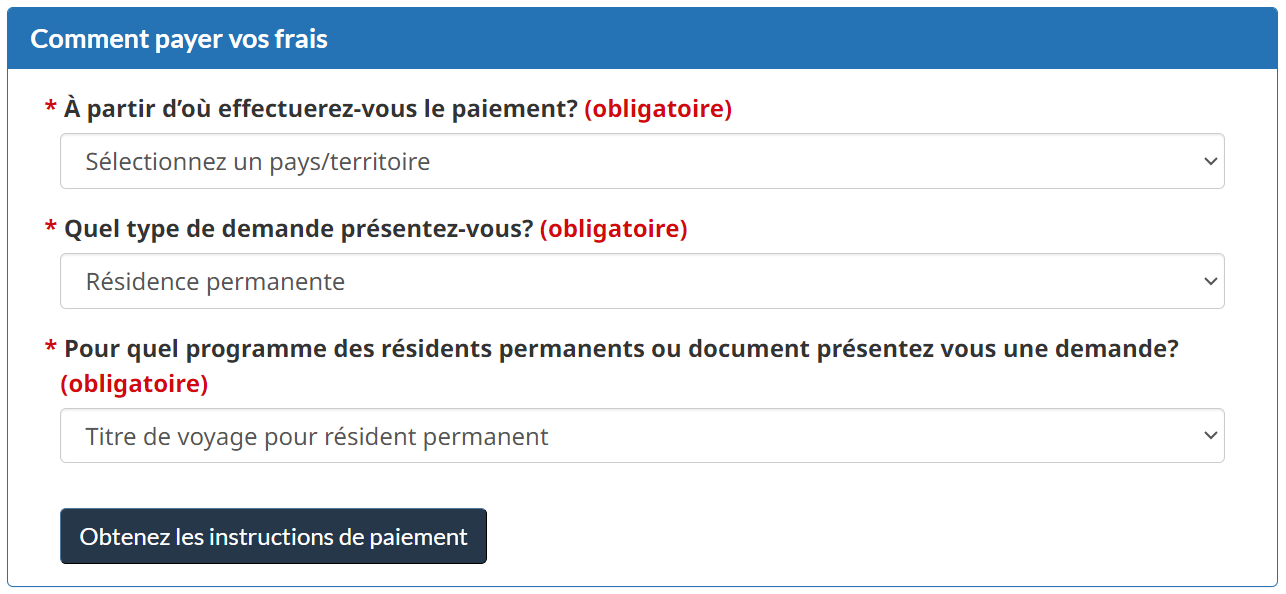Click '(obligatoire)' below the program question
This screenshot has height=594, width=1286.
click(x=134, y=384)
